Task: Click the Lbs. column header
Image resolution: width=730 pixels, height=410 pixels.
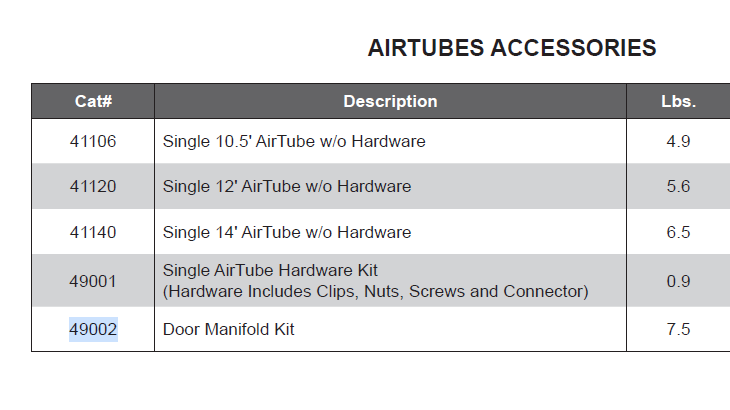Action: (678, 102)
